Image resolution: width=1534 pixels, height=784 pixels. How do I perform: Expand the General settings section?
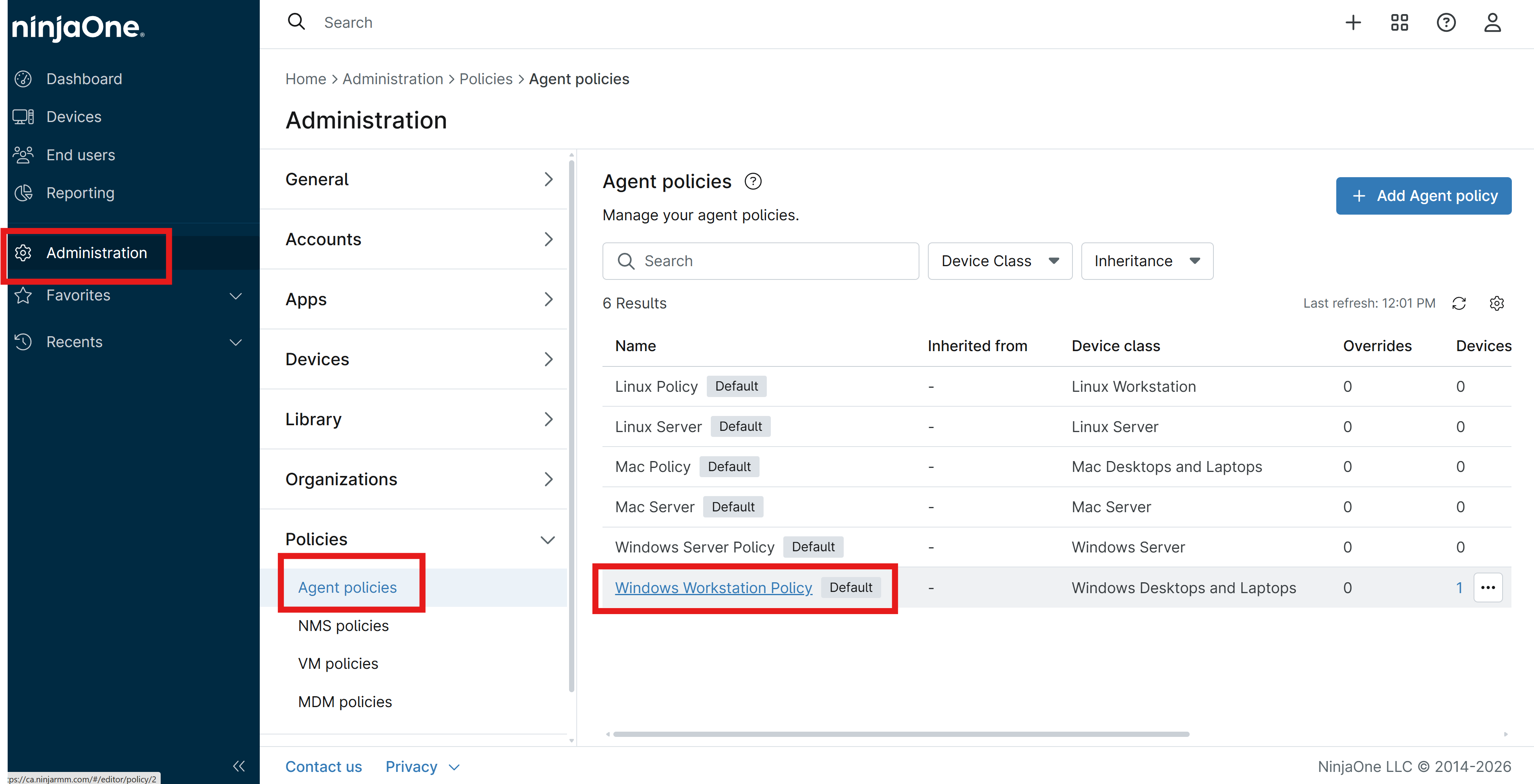(413, 179)
